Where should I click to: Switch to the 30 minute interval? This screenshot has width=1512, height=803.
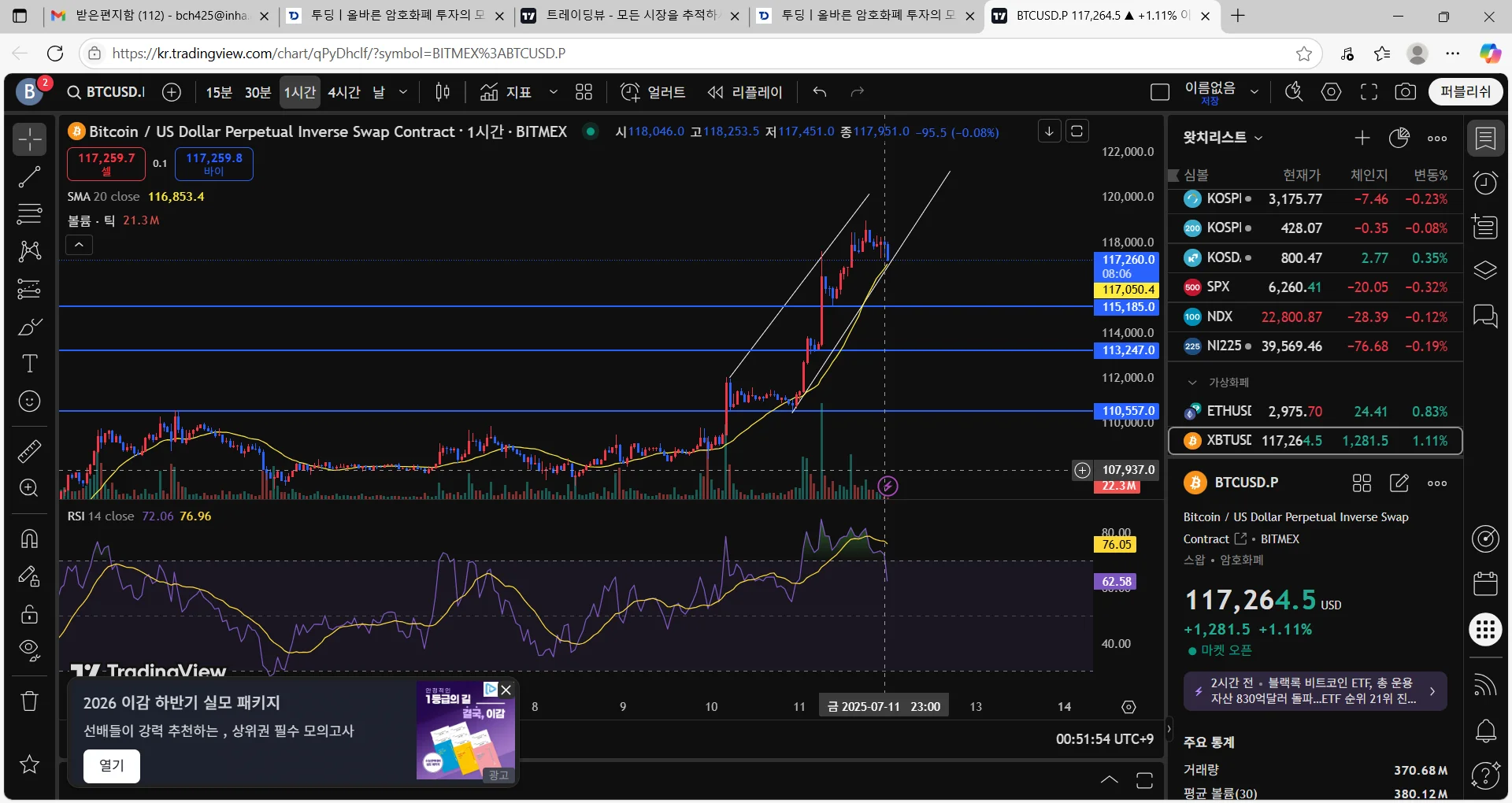[258, 92]
